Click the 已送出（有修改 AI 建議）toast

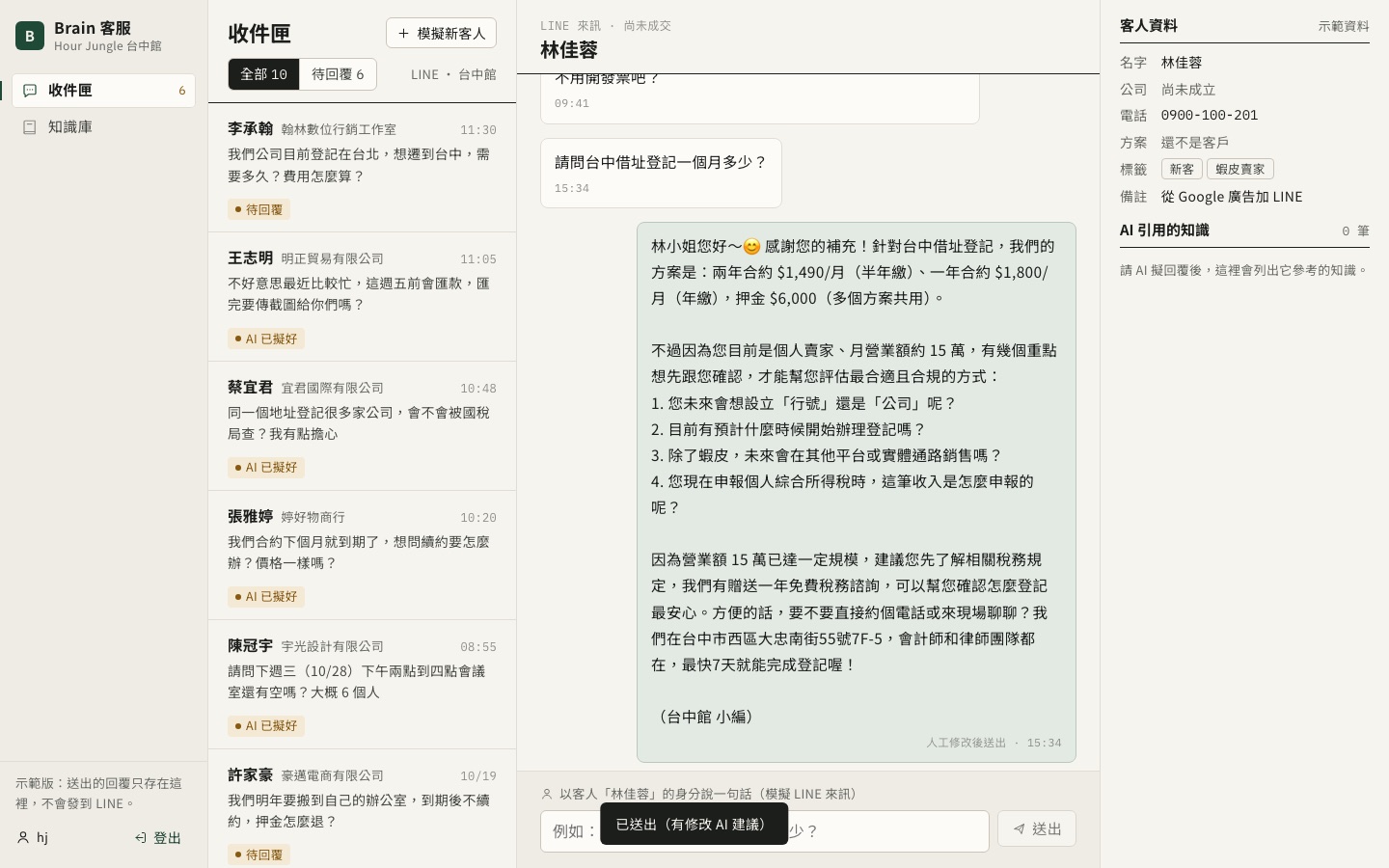[694, 825]
